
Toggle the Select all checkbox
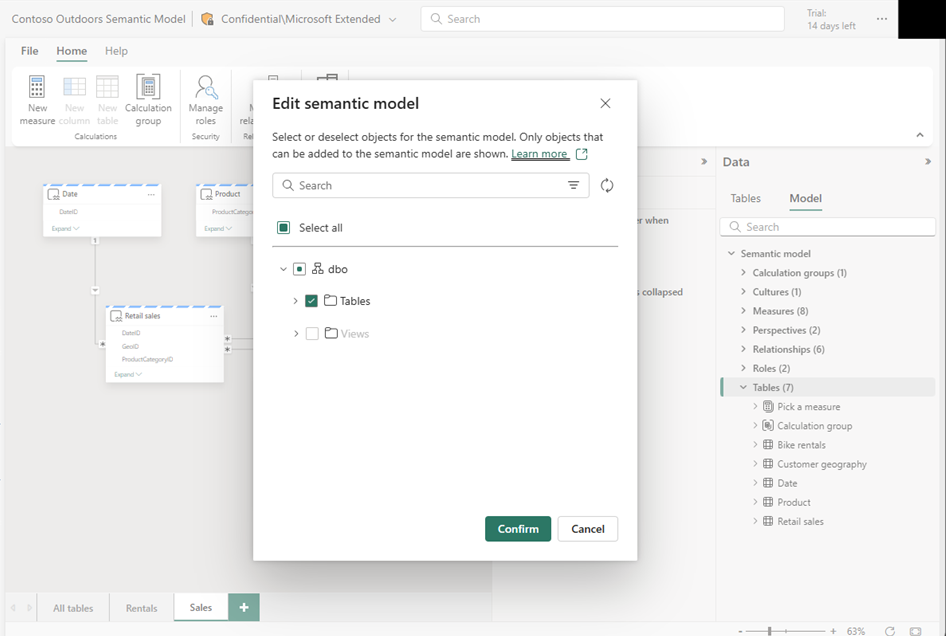click(283, 227)
